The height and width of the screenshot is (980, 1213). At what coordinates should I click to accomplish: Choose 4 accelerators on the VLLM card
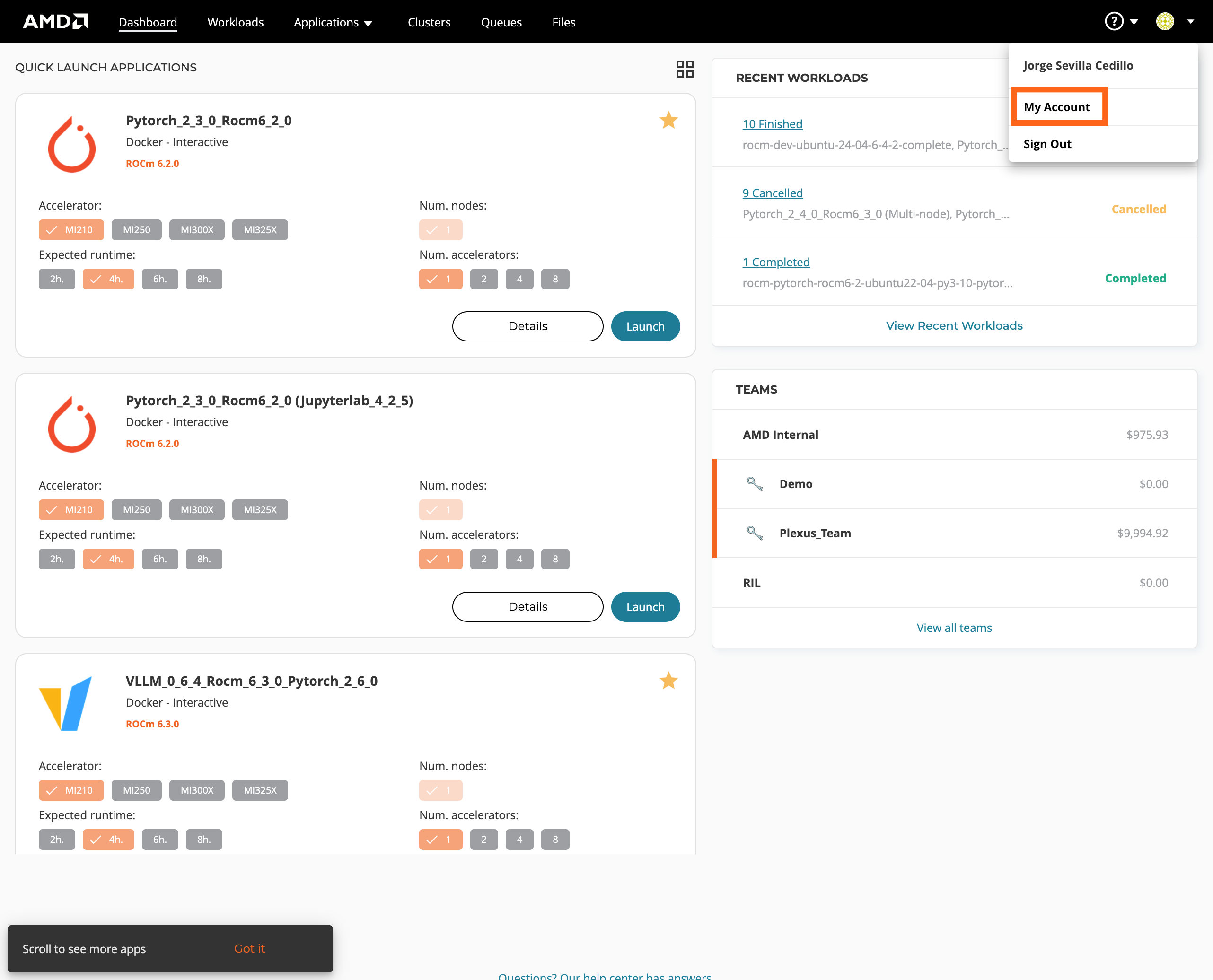tap(519, 840)
